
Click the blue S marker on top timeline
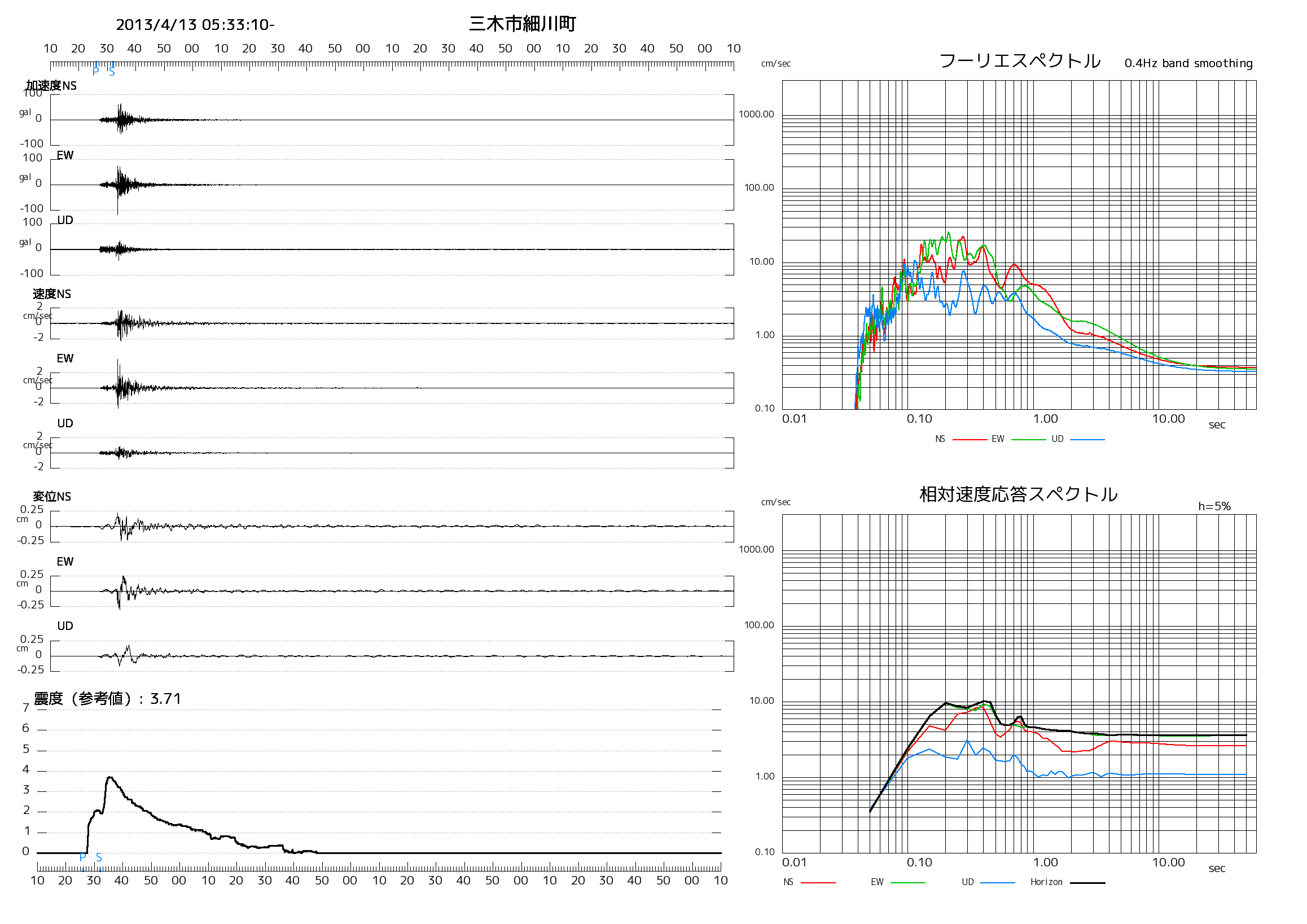pos(112,72)
